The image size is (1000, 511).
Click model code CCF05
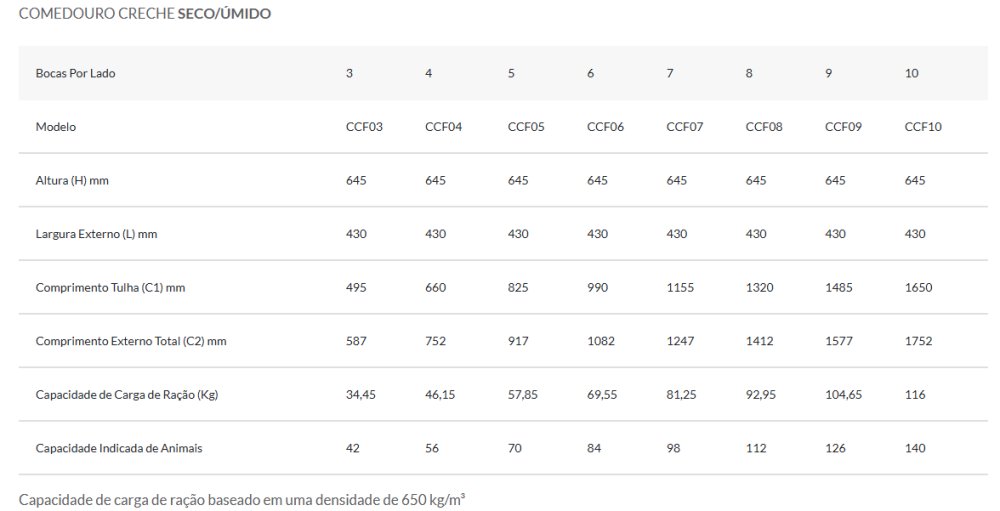[x=526, y=127]
